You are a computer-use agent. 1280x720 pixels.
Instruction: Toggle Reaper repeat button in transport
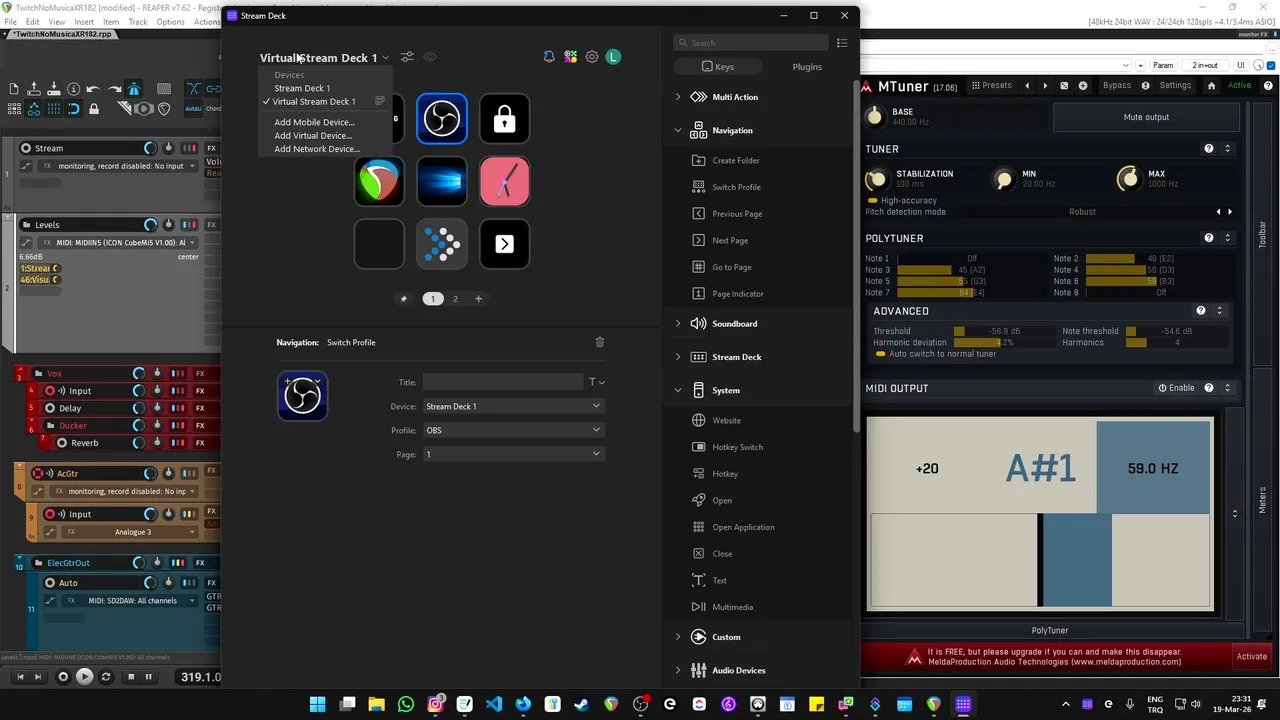(x=106, y=677)
